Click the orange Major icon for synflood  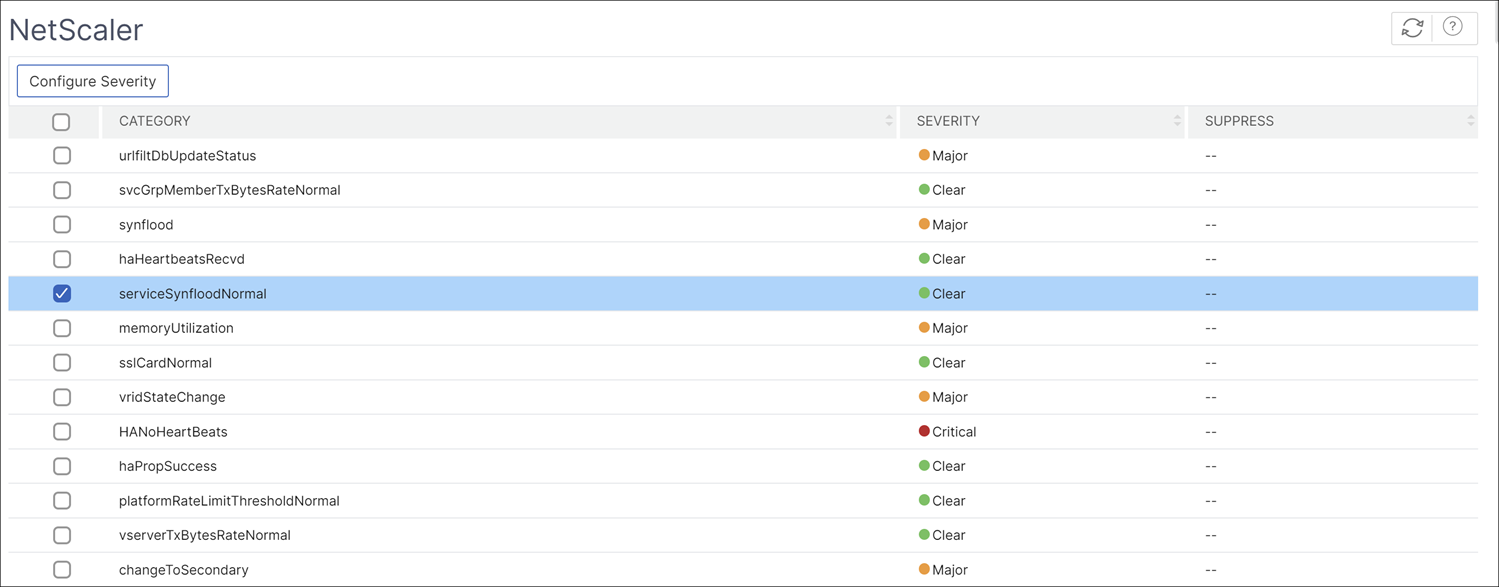tap(924, 224)
